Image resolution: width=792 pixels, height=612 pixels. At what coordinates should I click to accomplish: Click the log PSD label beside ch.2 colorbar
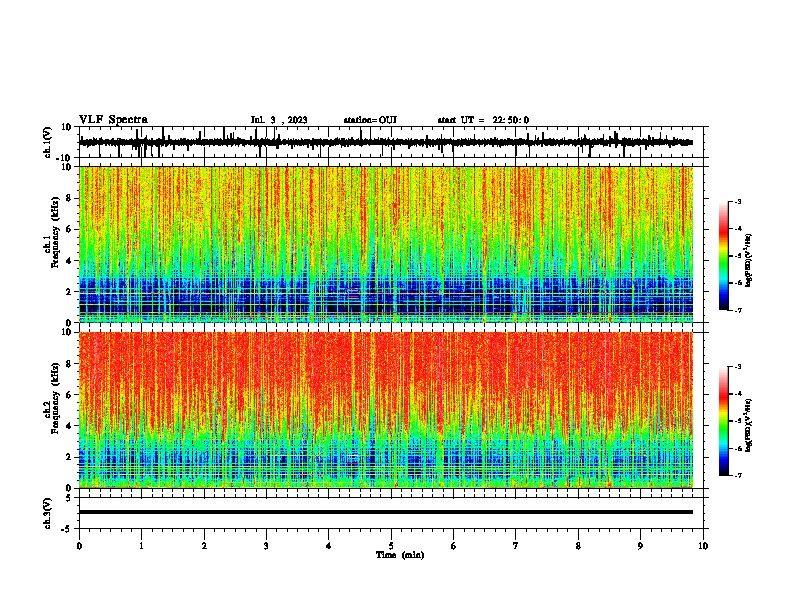click(748, 425)
